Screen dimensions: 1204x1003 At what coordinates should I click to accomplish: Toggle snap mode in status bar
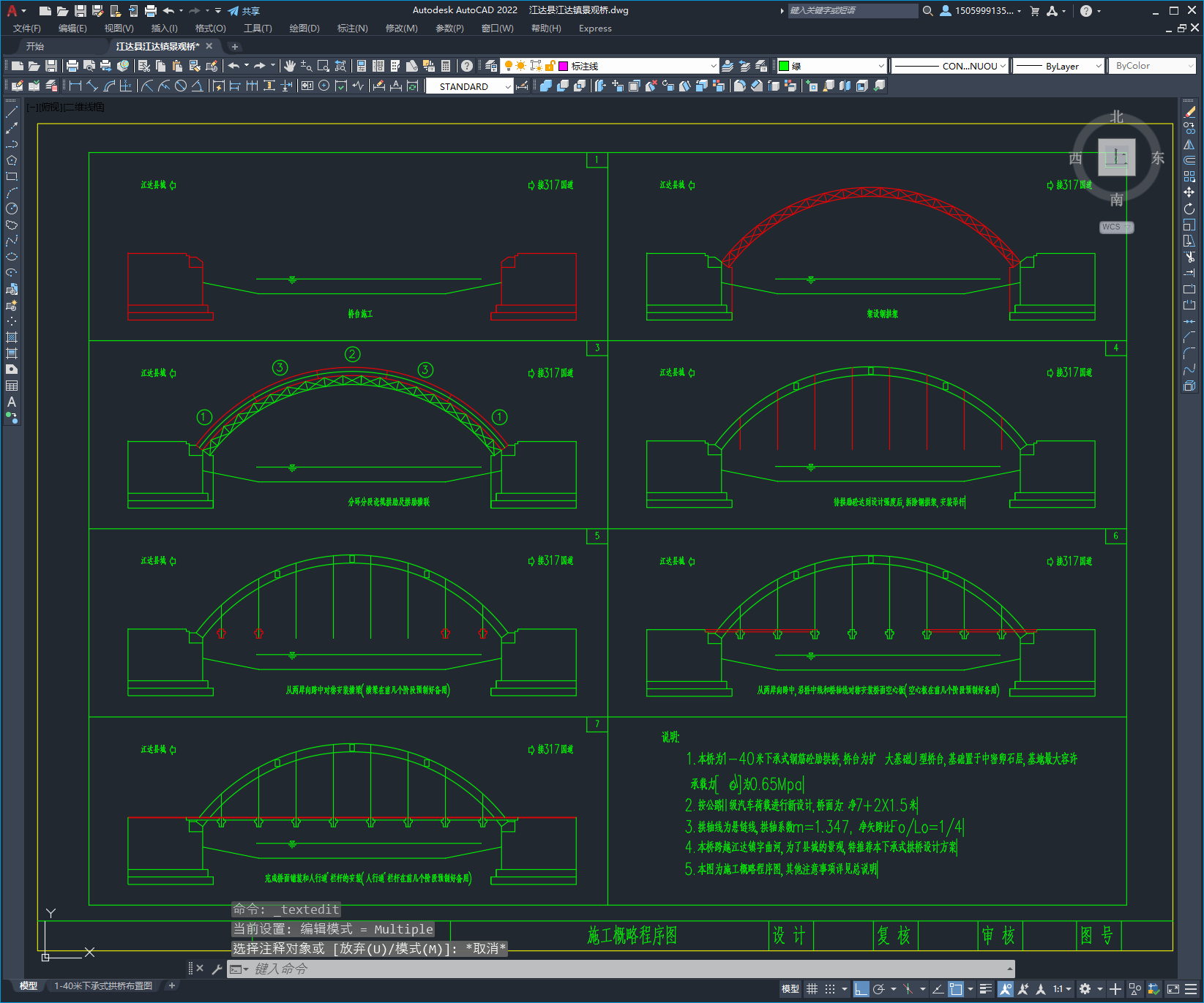click(830, 989)
